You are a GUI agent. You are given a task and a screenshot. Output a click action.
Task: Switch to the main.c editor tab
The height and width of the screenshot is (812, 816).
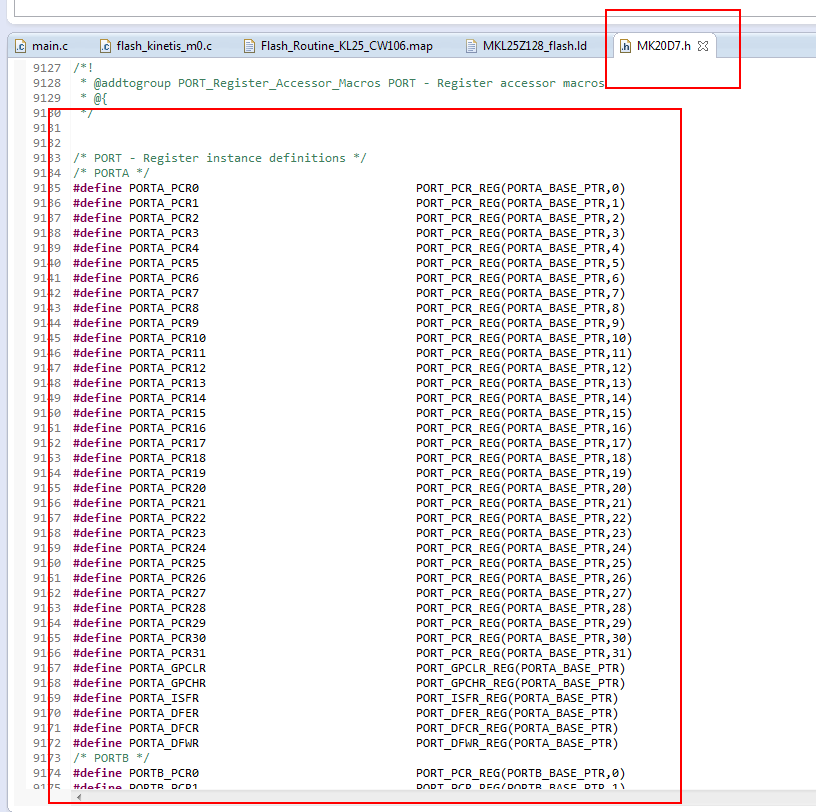point(42,46)
